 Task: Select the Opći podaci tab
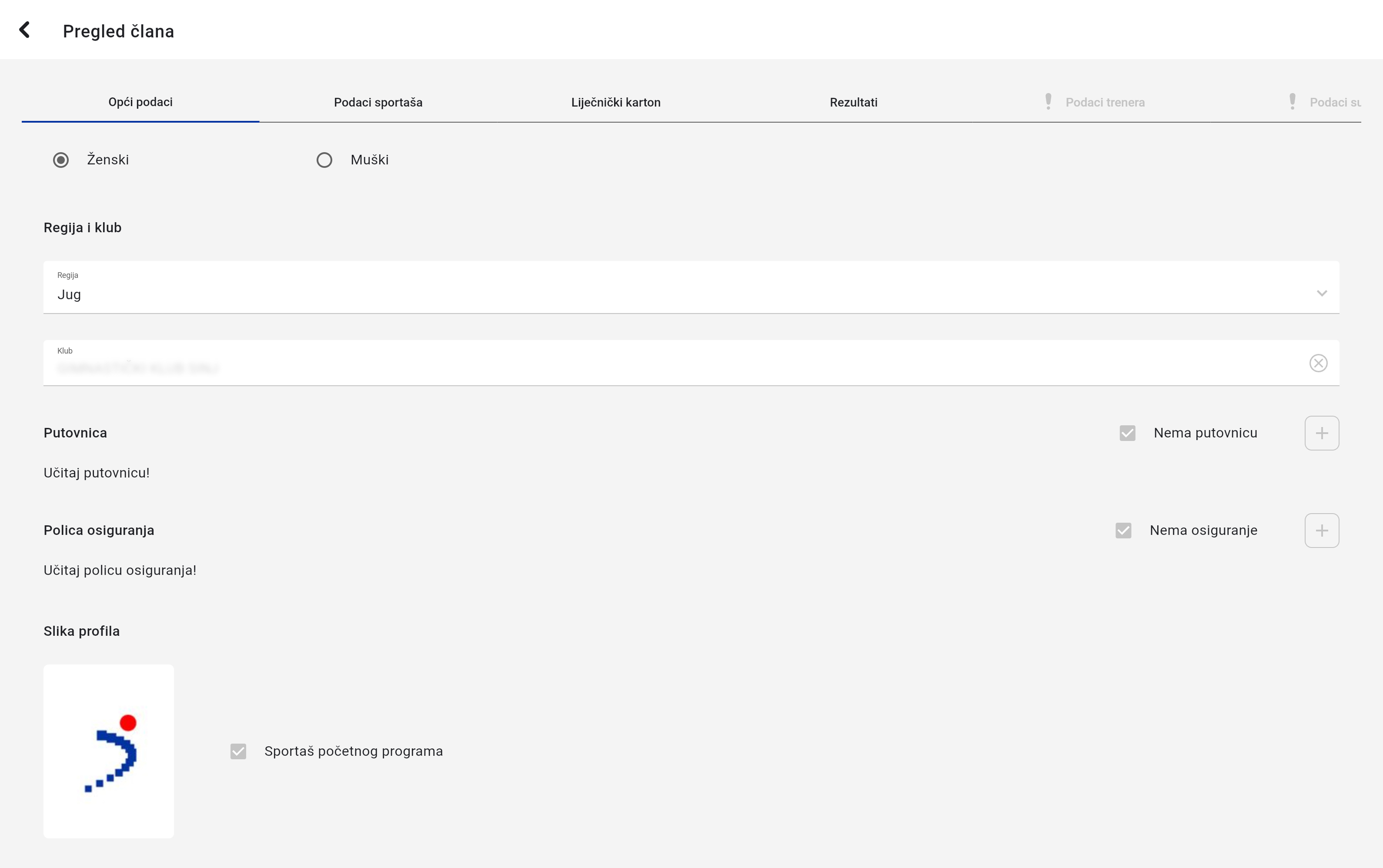[140, 102]
